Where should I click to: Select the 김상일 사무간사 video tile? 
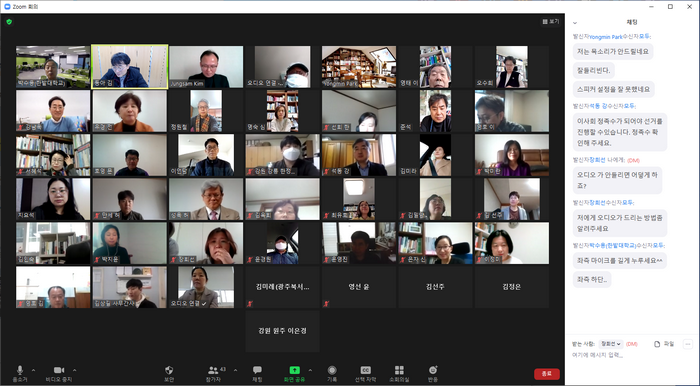coord(129,287)
